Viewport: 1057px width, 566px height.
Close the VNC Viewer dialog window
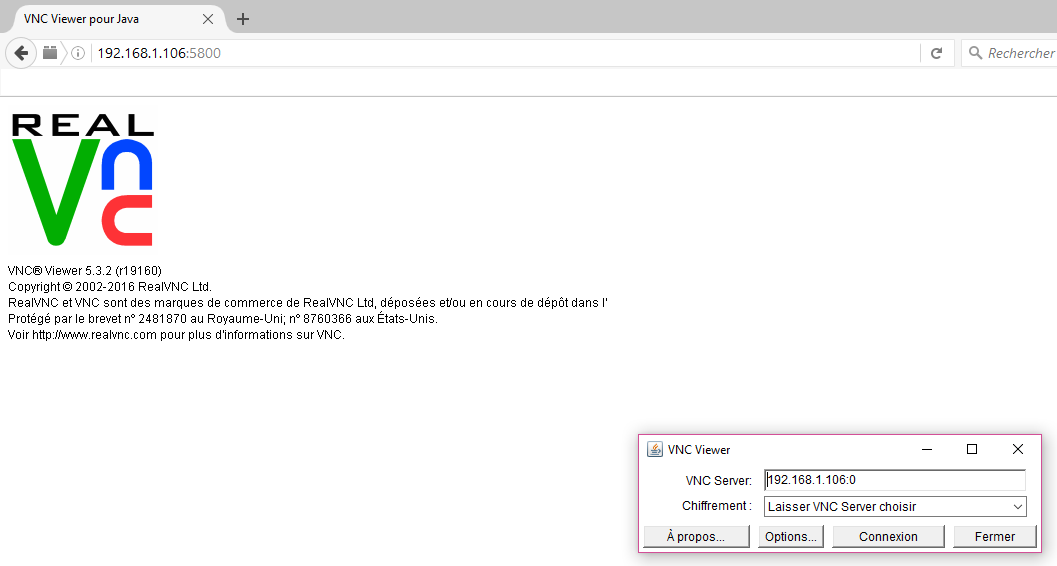(1018, 449)
